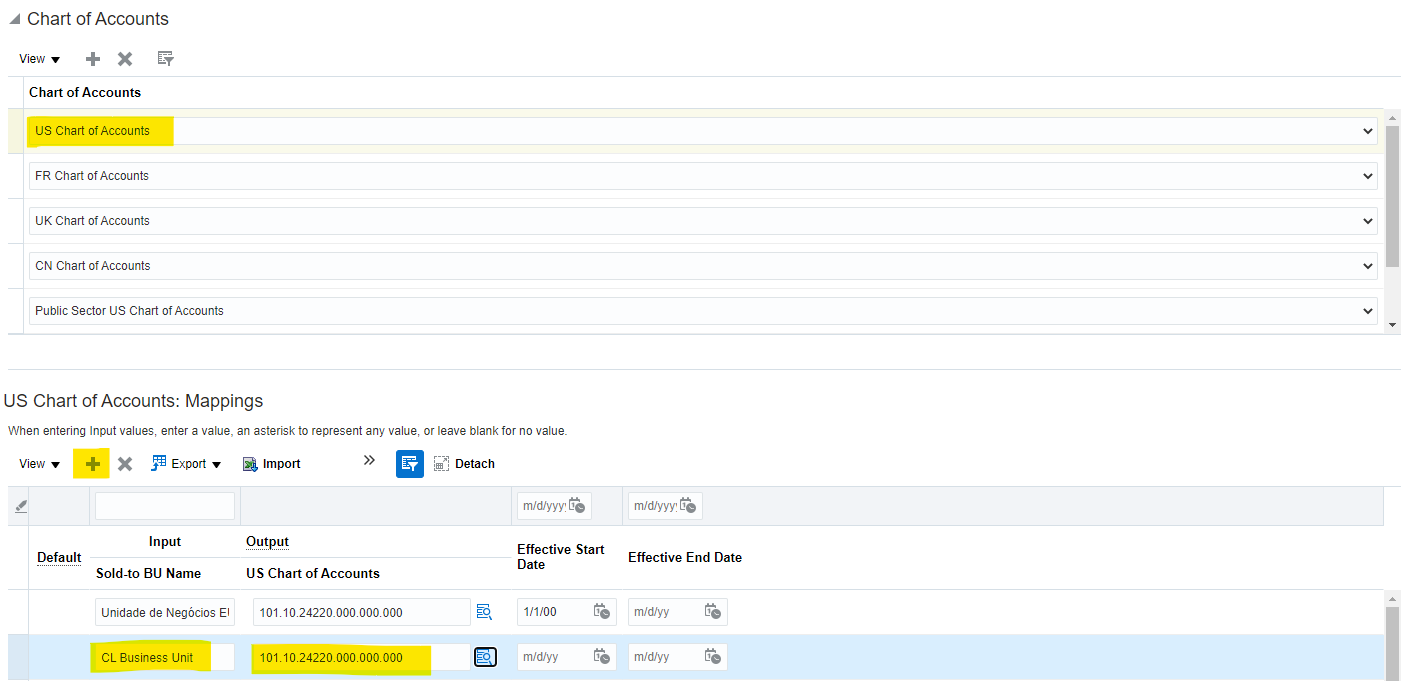Open account search for Unidade de Negócios row
Image resolution: width=1404 pixels, height=681 pixels.
pos(485,612)
